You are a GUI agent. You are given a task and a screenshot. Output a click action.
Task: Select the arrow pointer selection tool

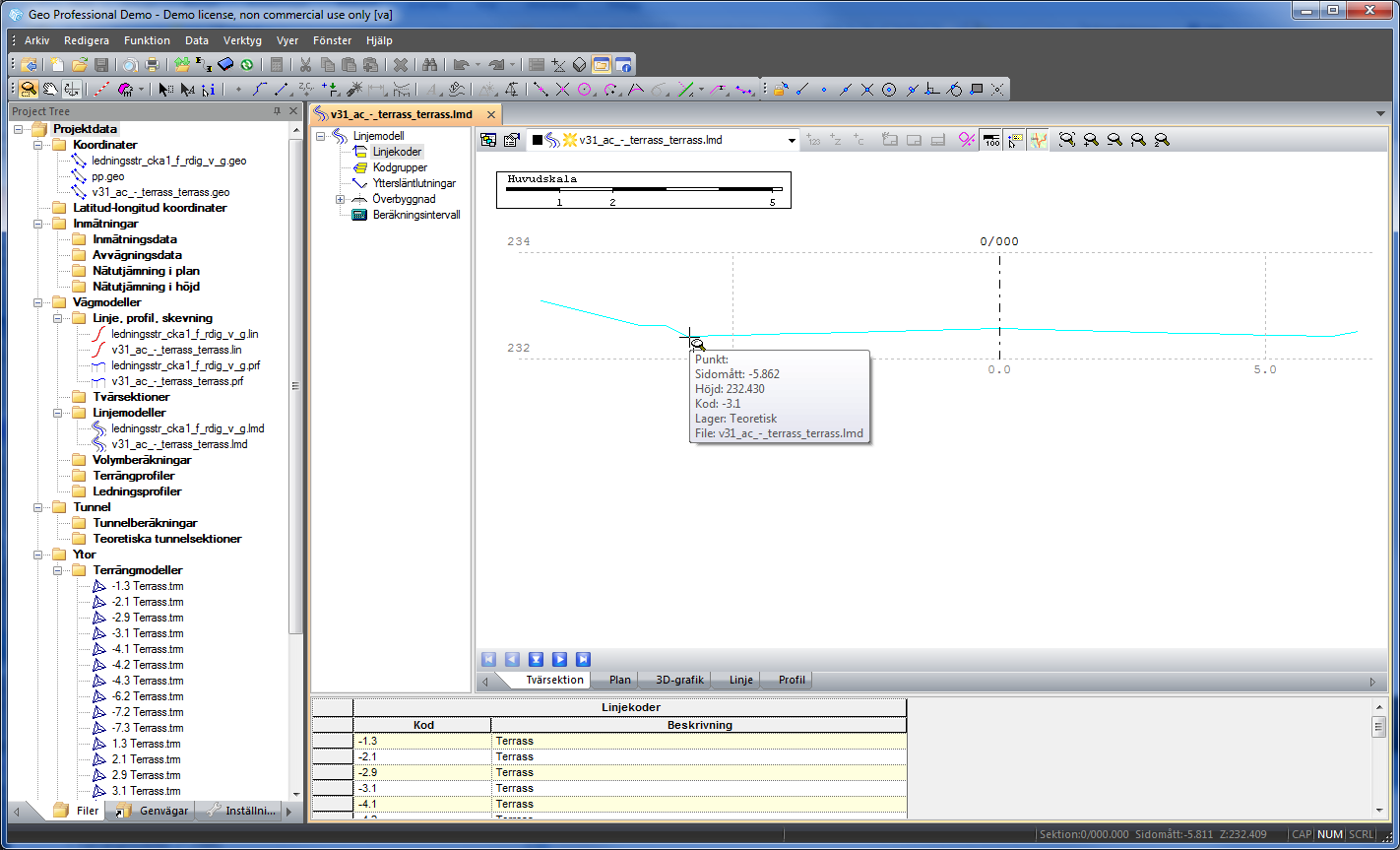[164, 90]
